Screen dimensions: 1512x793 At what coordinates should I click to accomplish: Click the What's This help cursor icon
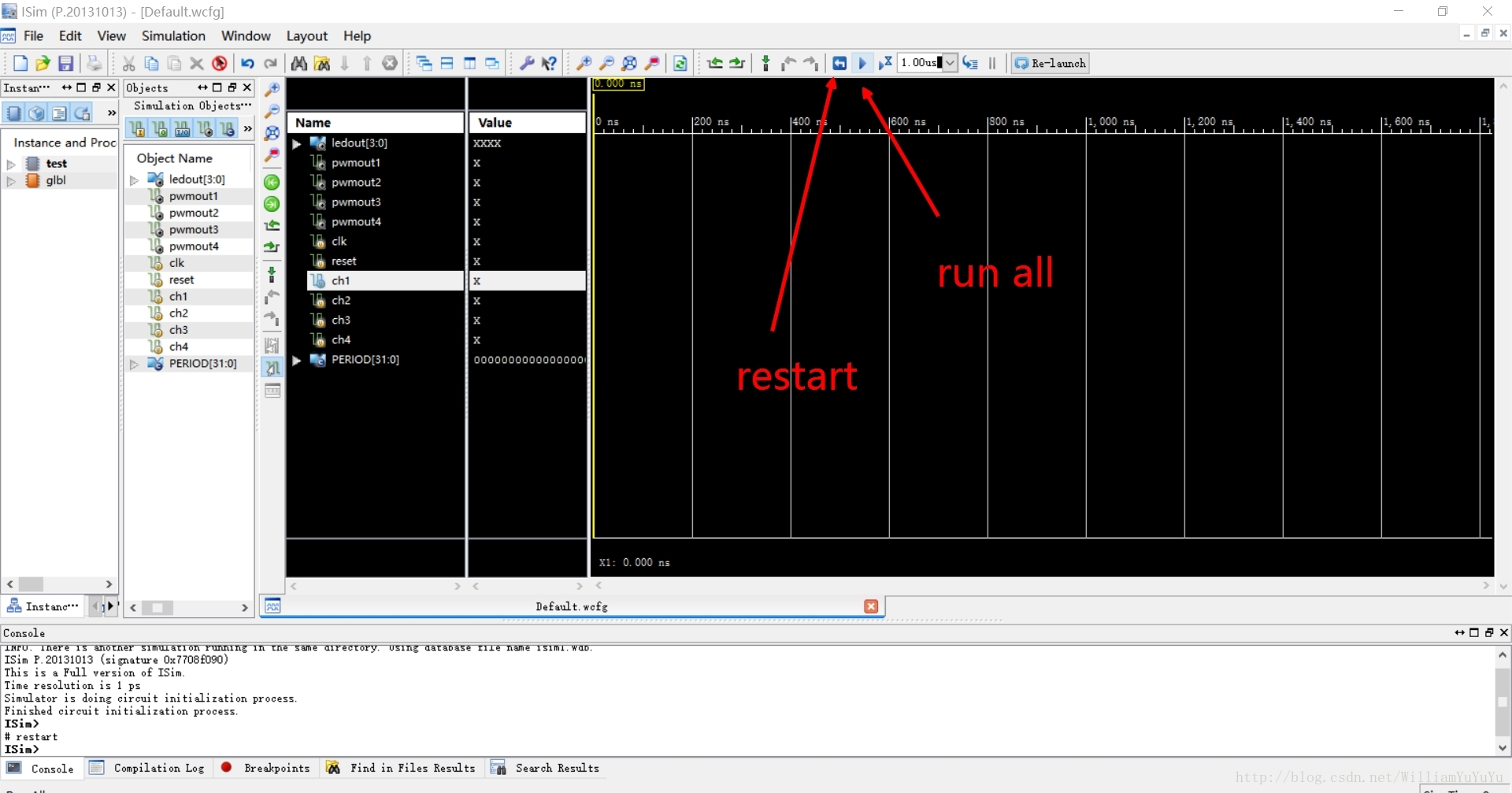coord(550,63)
